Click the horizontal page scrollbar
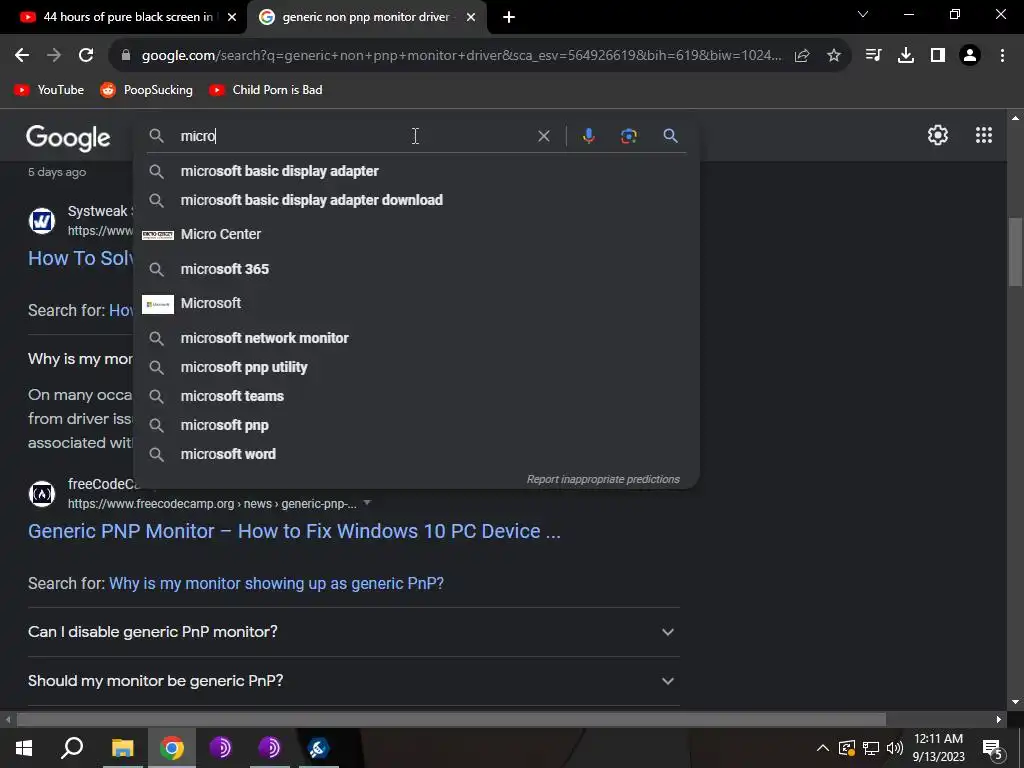The width and height of the screenshot is (1024, 768). (x=451, y=720)
